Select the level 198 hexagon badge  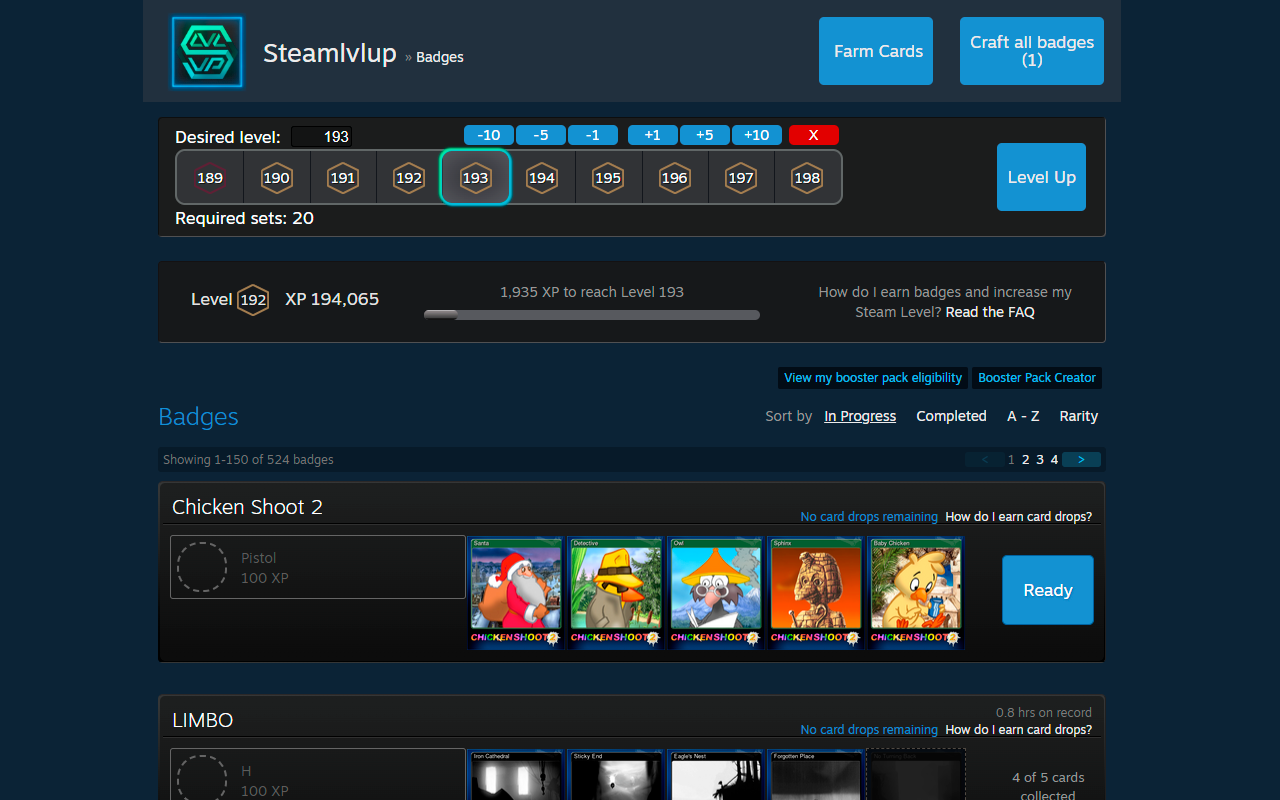807,177
